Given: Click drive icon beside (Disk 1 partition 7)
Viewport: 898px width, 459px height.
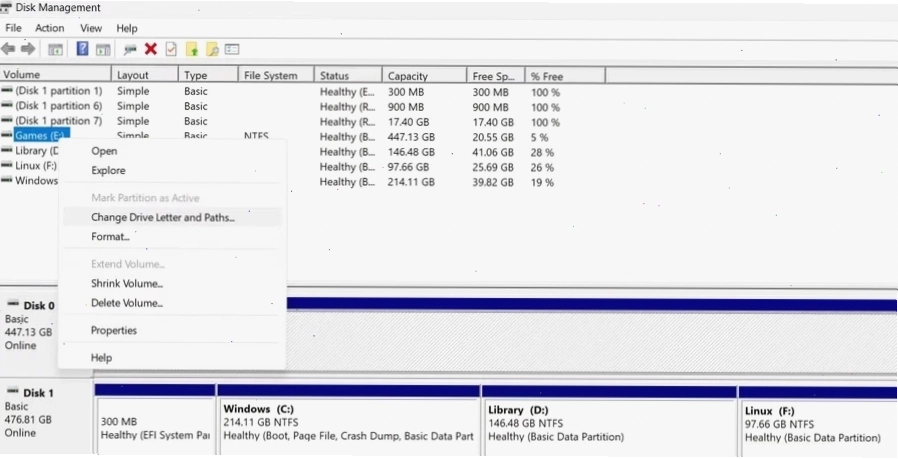Looking at the screenshot, I should click(x=7, y=120).
